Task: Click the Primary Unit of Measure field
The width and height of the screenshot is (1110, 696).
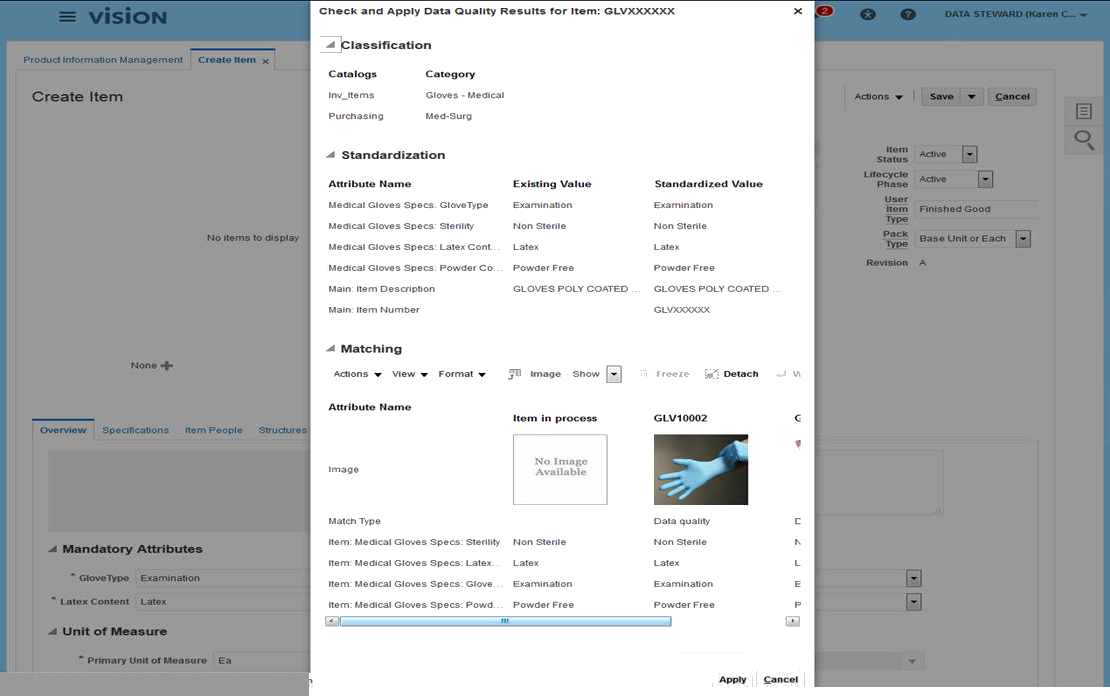Action: tap(261, 661)
